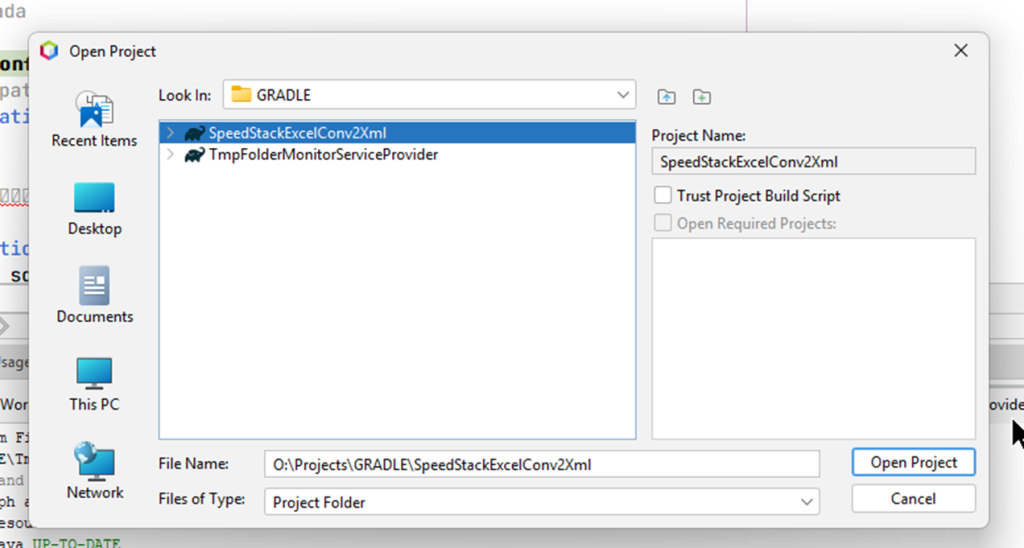Select the SpeedStackExcelConv2Xml project entry

[x=297, y=133]
